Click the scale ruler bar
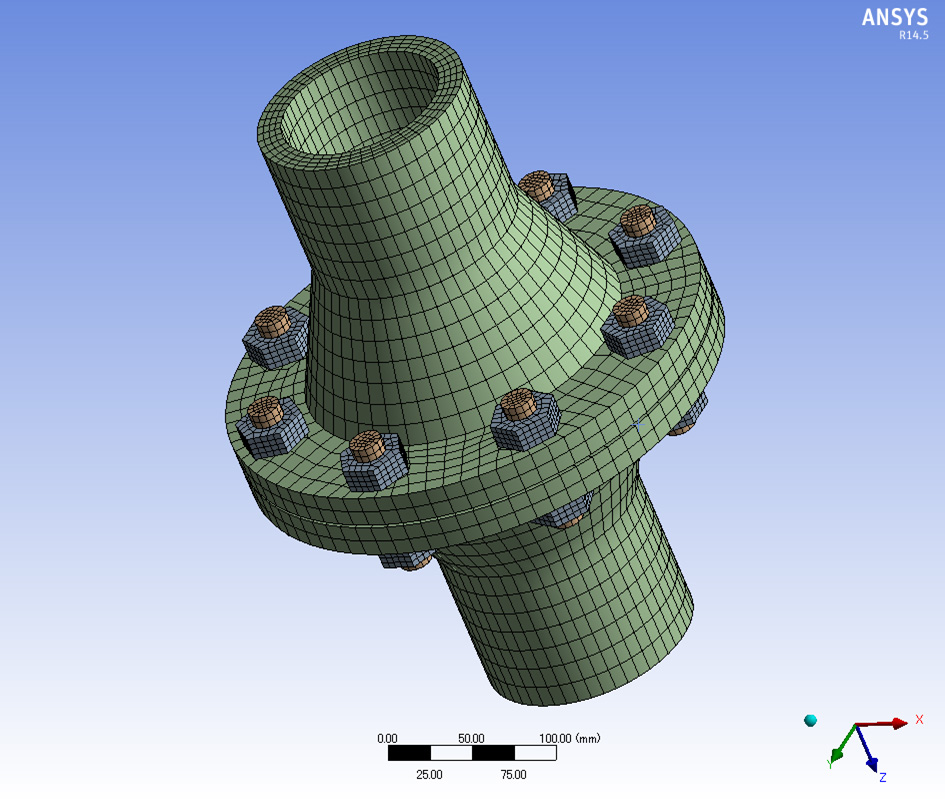The image size is (945, 802). point(472,753)
